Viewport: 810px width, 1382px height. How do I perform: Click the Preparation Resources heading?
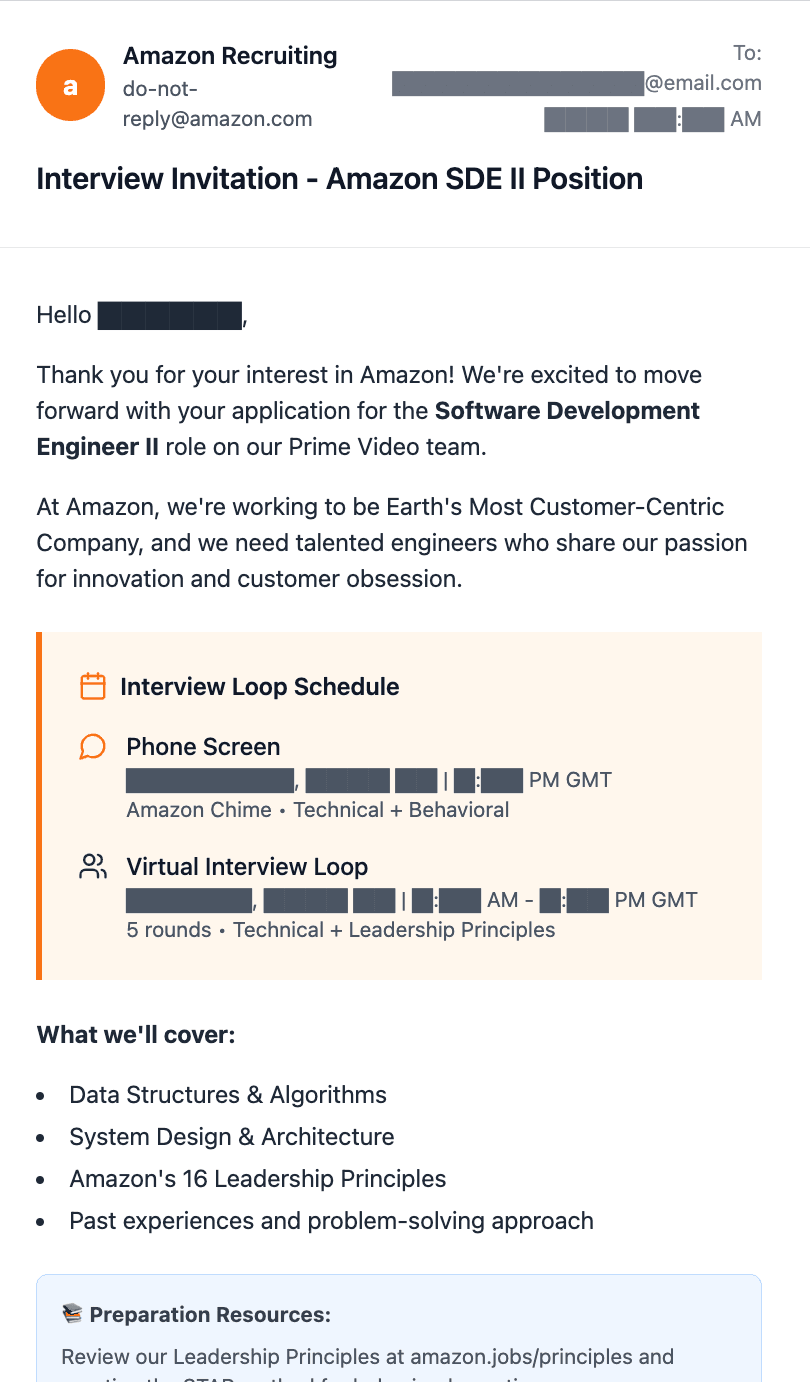point(210,1315)
